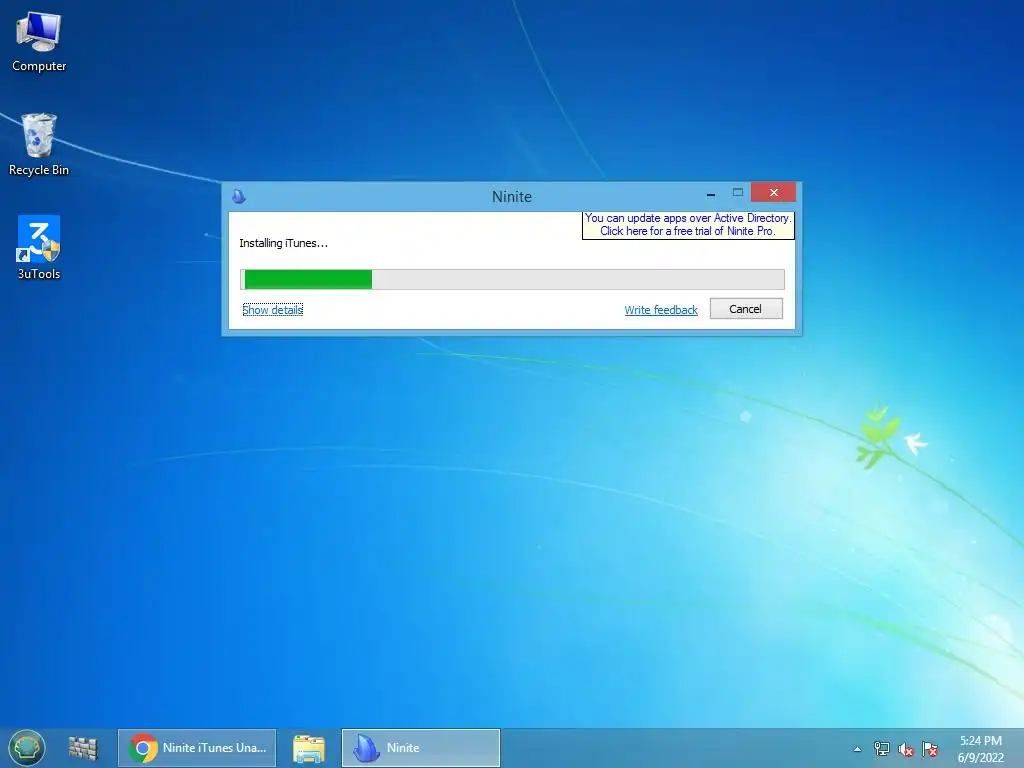Image resolution: width=1024 pixels, height=768 pixels.
Task: Switch to Chrome Ninite iTunes tab in taskbar
Action: coord(197,748)
